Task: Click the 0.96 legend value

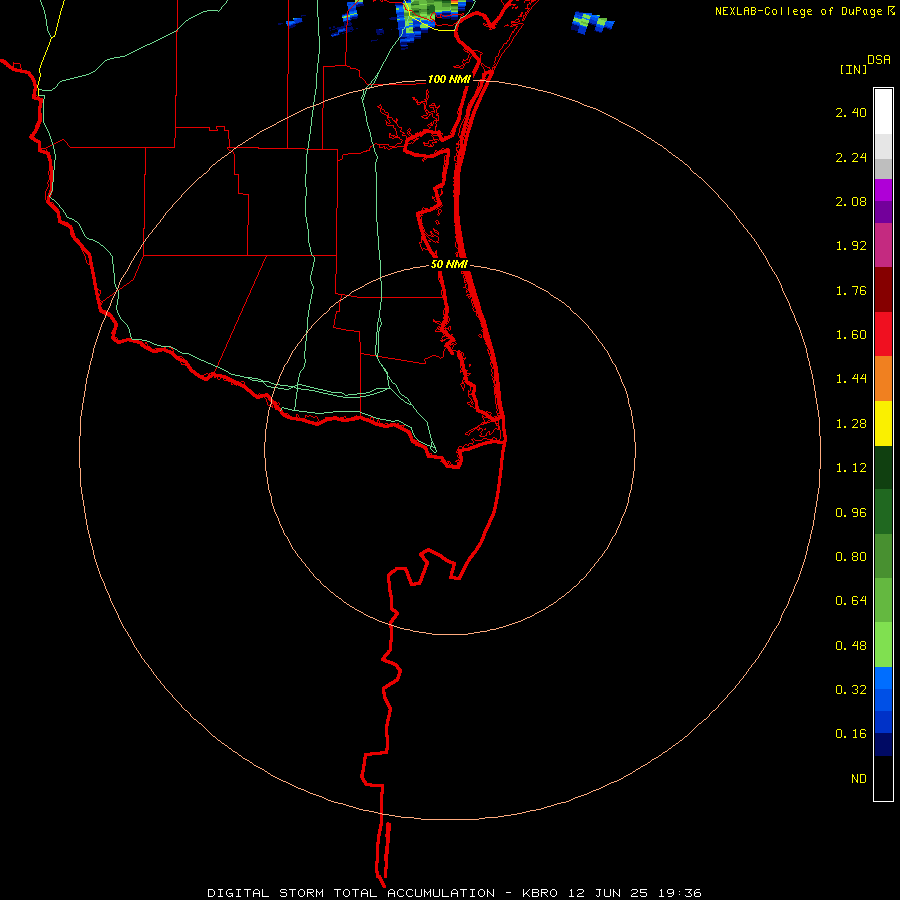Action: (851, 513)
